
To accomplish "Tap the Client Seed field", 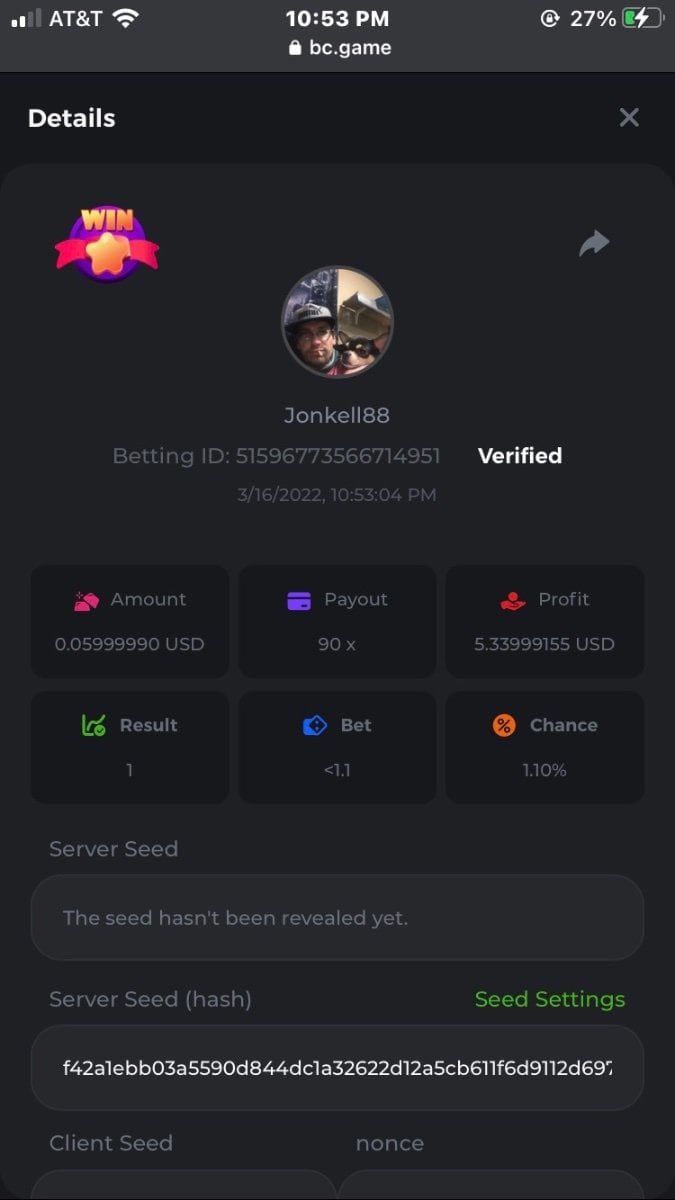I will click(184, 1185).
